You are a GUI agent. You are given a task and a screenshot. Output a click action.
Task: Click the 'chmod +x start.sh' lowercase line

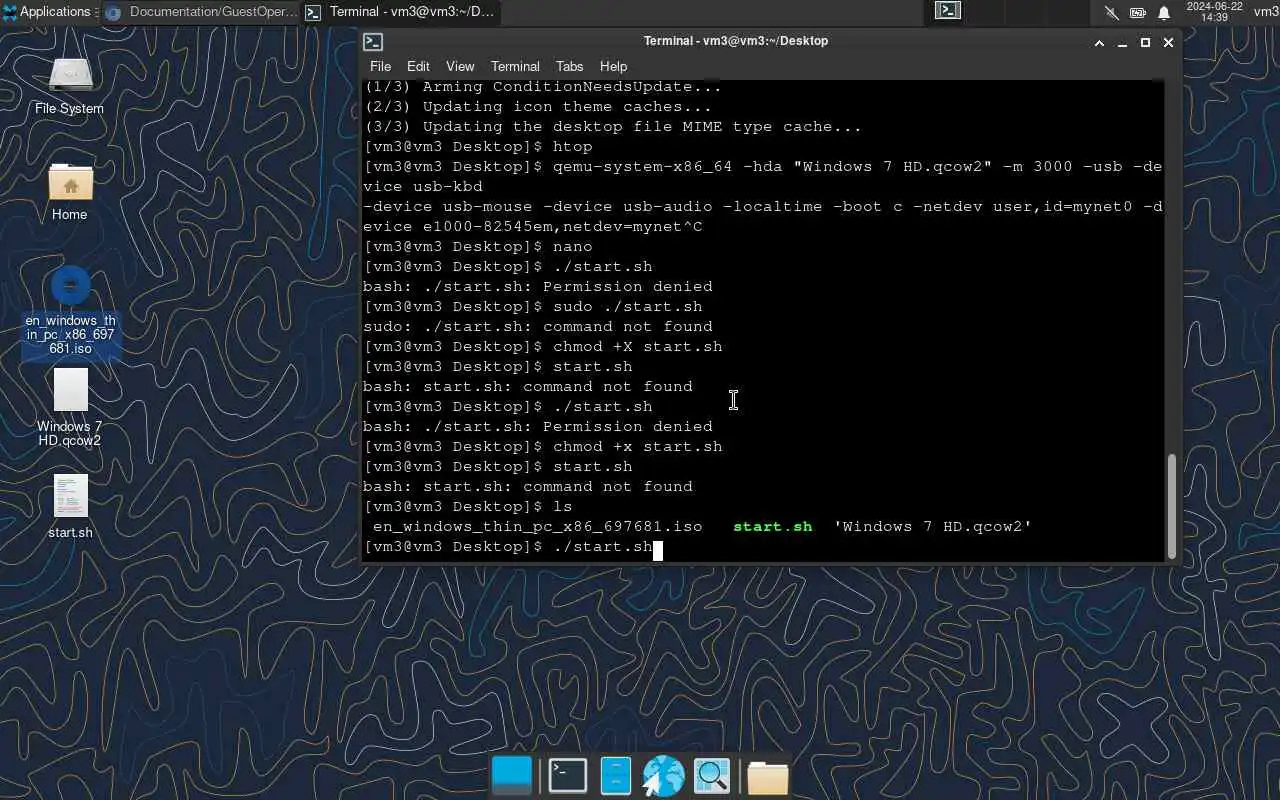point(542,446)
